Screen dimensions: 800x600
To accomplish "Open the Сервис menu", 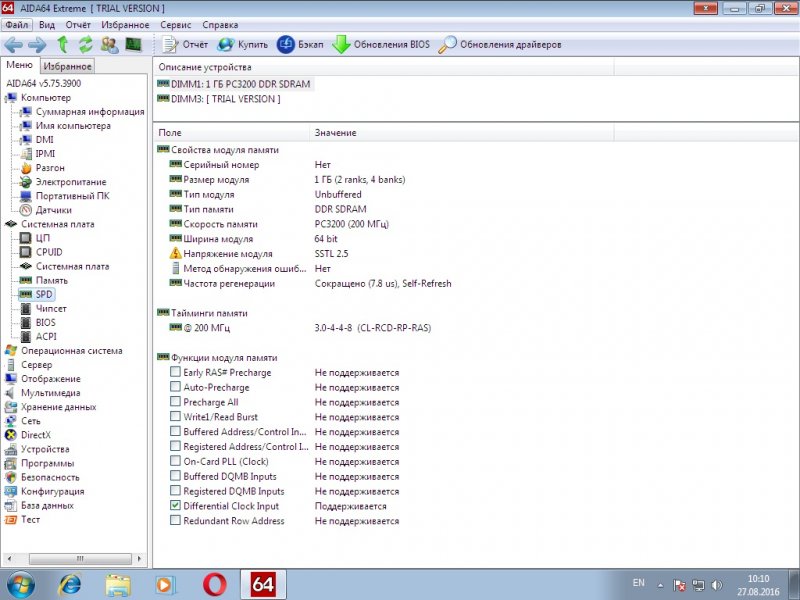I will coord(176,24).
